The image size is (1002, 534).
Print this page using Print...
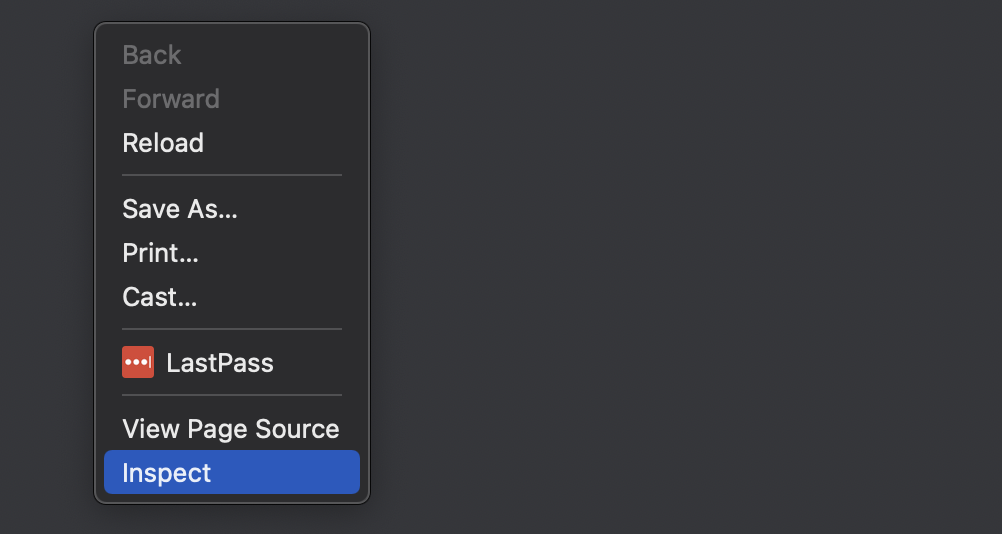(160, 253)
